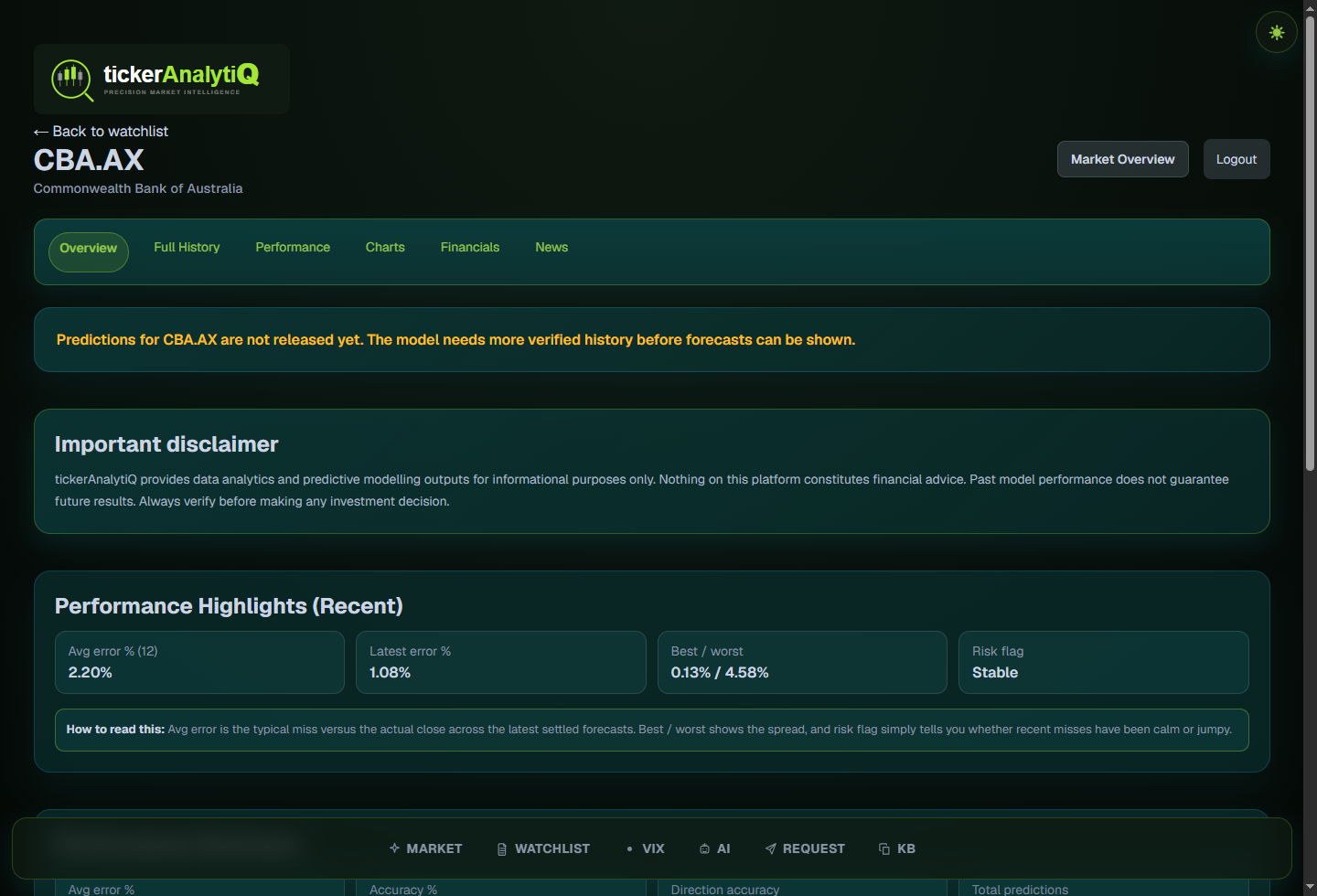Open REQUEST in bottom navigation

coord(805,848)
